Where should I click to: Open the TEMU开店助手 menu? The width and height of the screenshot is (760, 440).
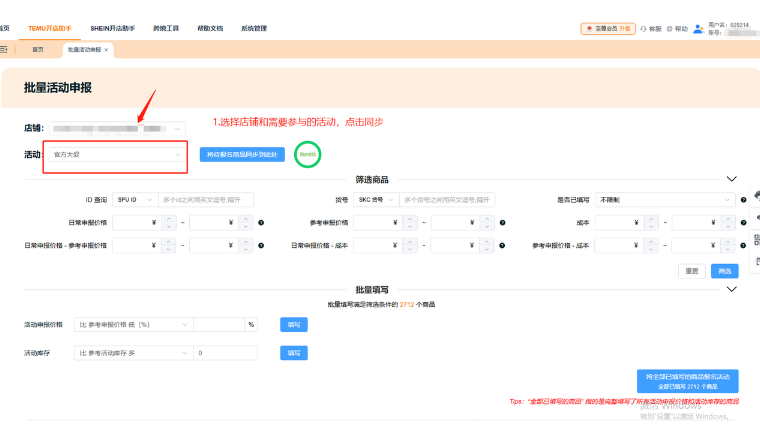(49, 29)
